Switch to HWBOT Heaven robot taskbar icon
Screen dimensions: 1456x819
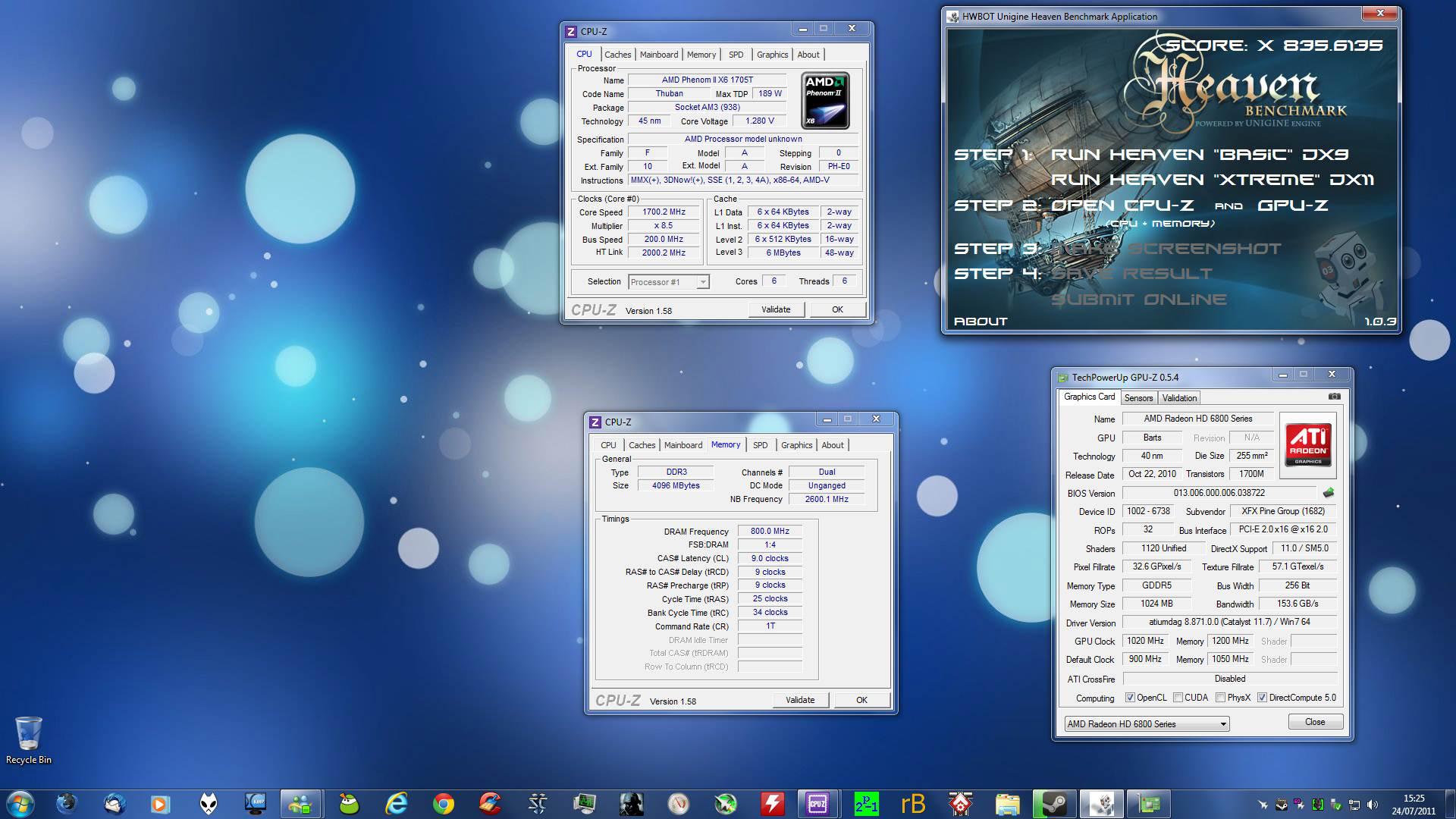pos(1101,803)
